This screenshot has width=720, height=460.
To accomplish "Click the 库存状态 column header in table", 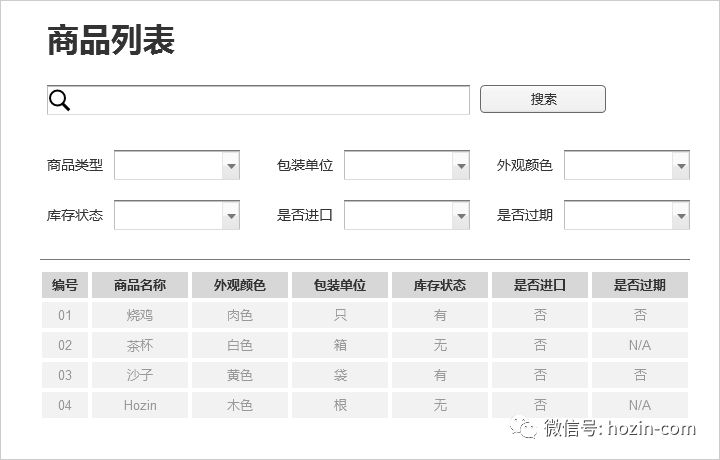I will (x=440, y=285).
